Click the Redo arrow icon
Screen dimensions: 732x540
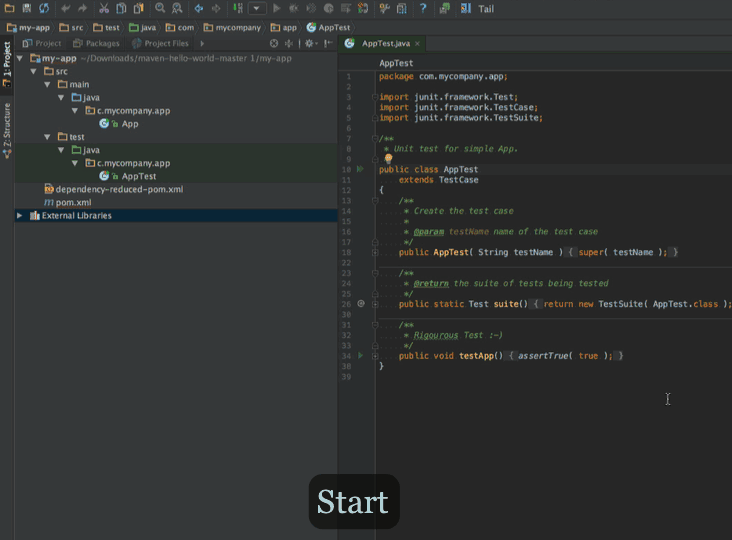pyautogui.click(x=83, y=8)
